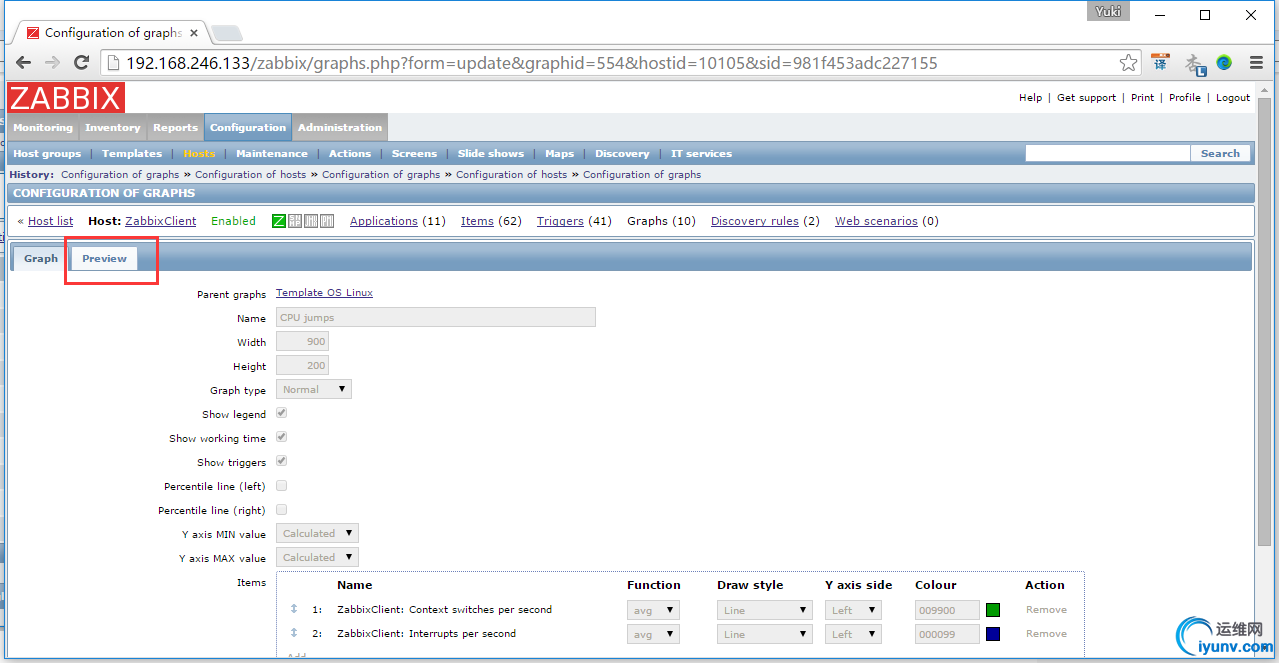1279x663 pixels.
Task: Click the colour code field 009900
Action: (x=947, y=610)
